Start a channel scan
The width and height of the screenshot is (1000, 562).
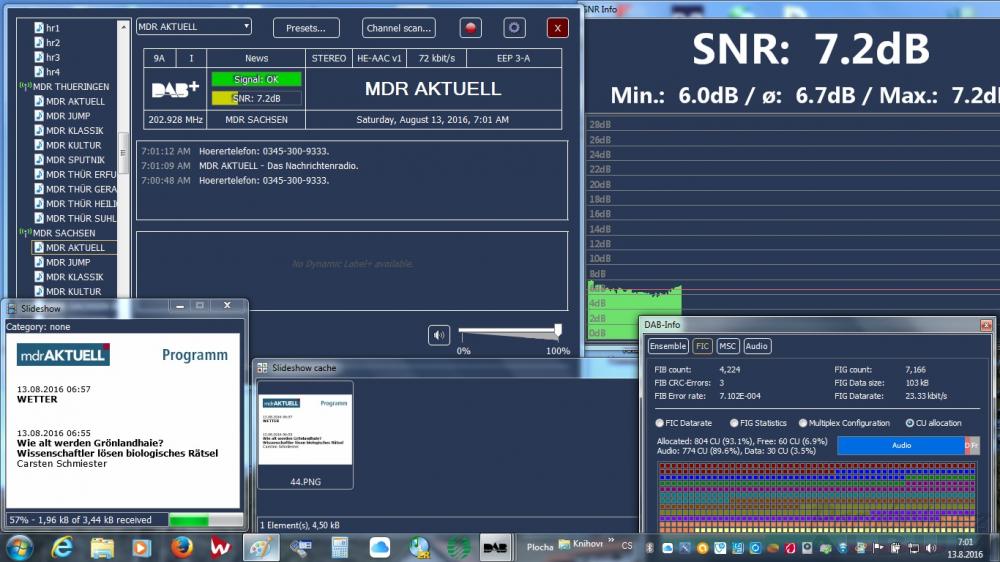399,28
